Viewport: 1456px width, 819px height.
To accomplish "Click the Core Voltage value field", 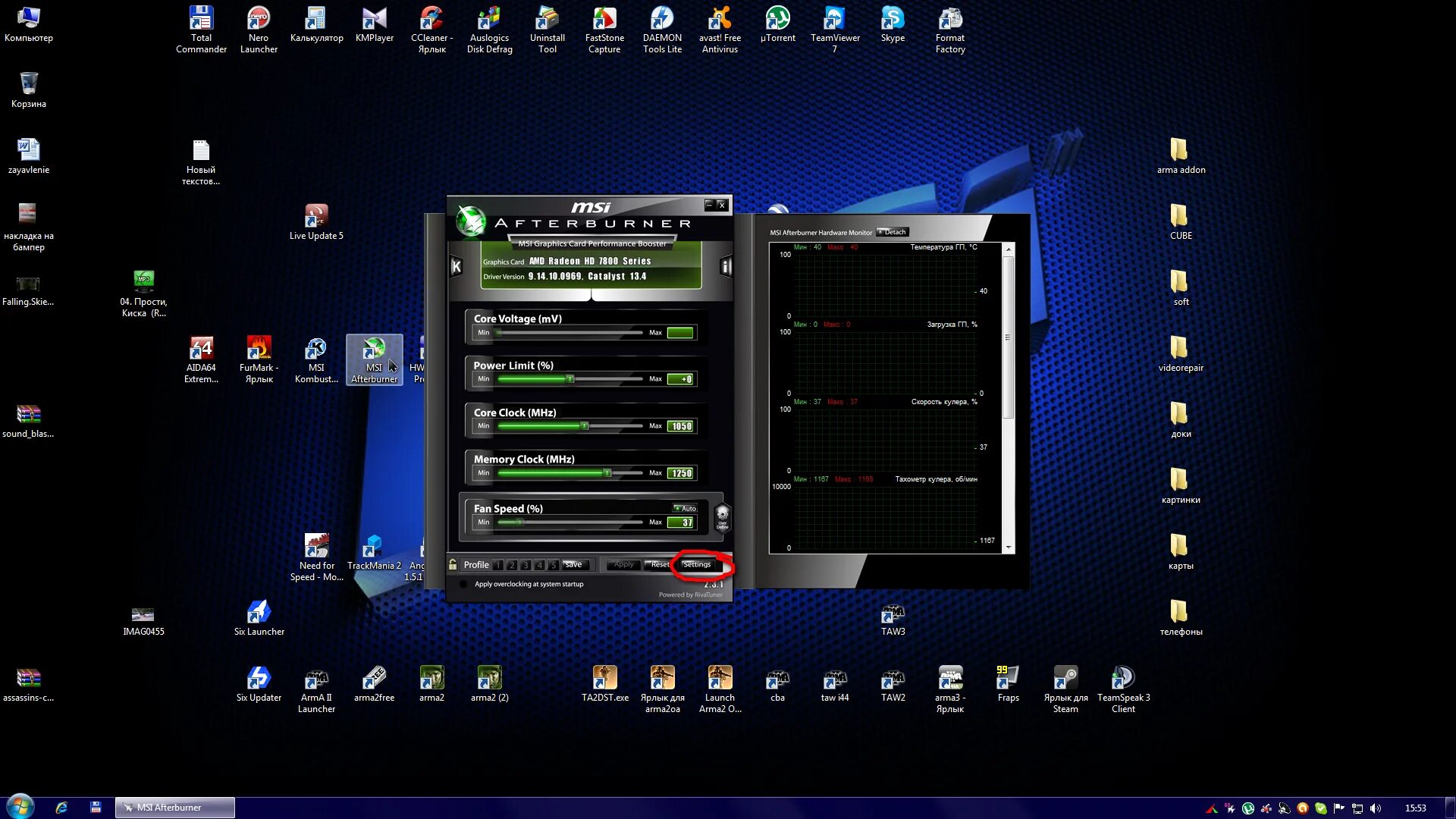I will pos(680,332).
